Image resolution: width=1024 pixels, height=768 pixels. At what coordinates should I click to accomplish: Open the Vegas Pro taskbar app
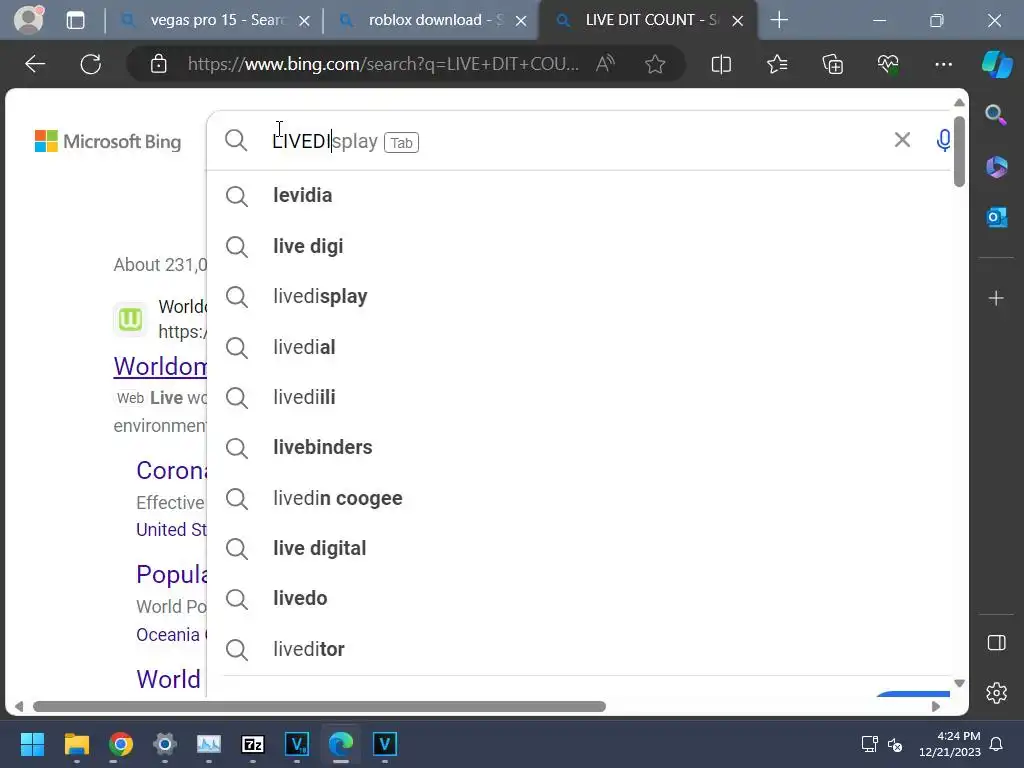point(385,744)
